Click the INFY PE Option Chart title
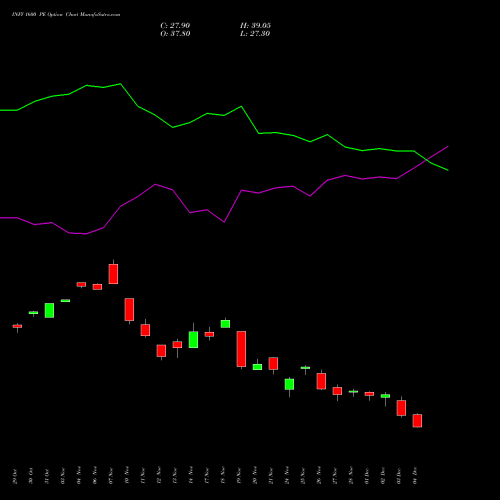Screen dimensions: 500x500 tap(66, 15)
